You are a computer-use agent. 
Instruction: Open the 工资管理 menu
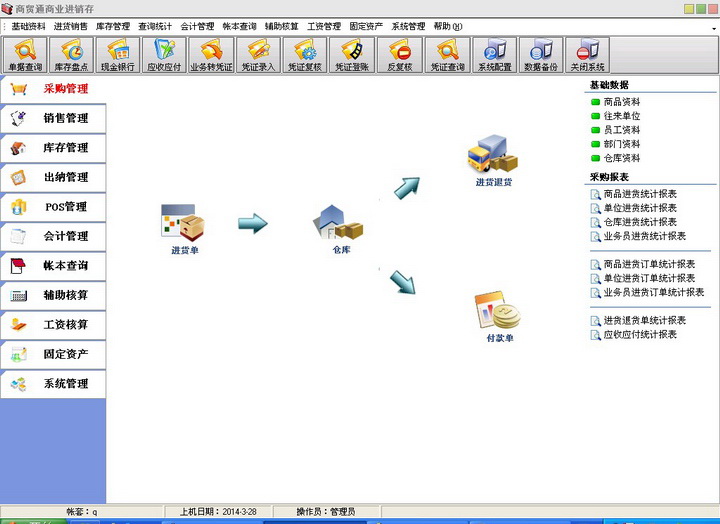coord(324,27)
